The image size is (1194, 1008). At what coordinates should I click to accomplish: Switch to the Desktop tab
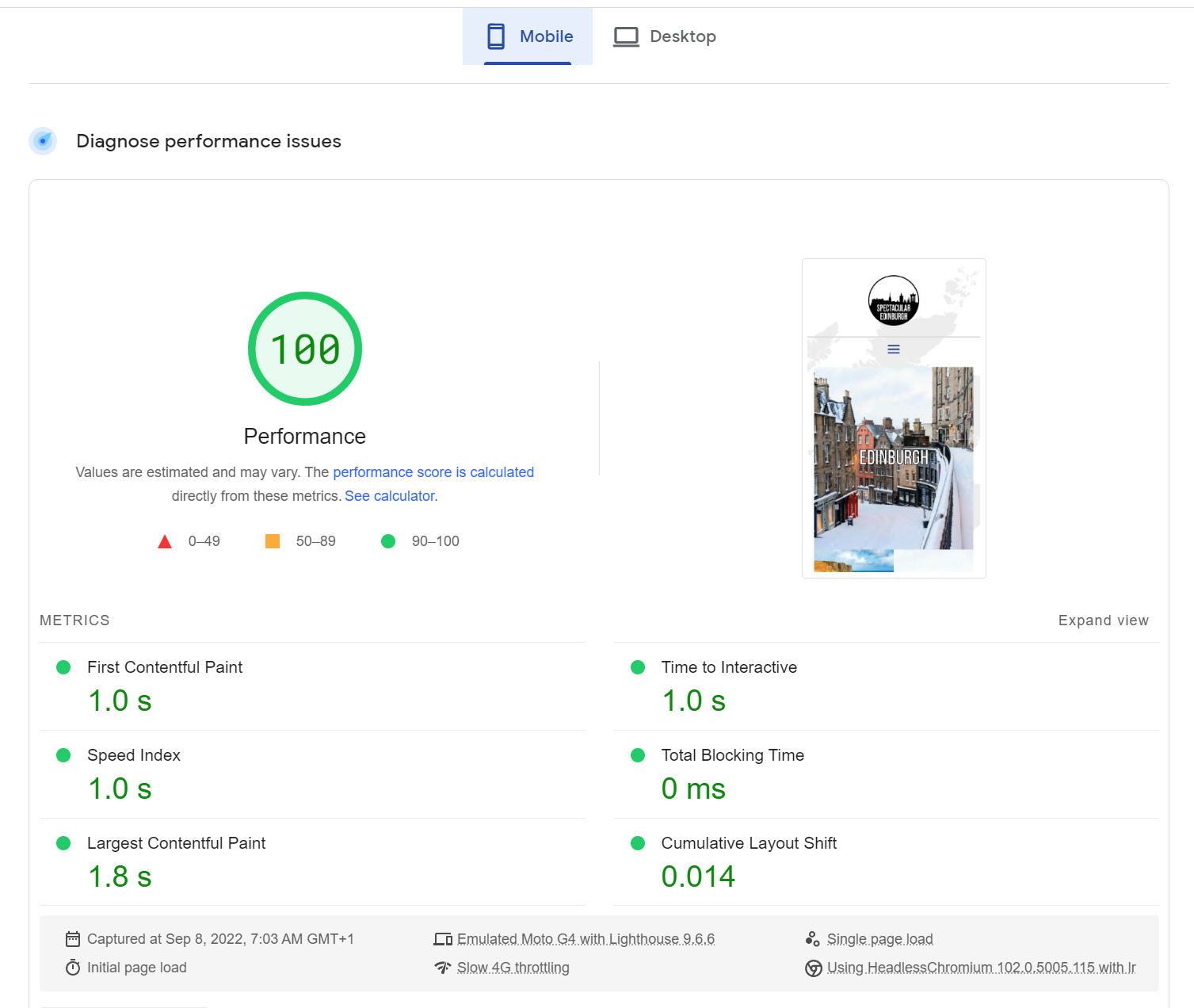click(x=665, y=36)
